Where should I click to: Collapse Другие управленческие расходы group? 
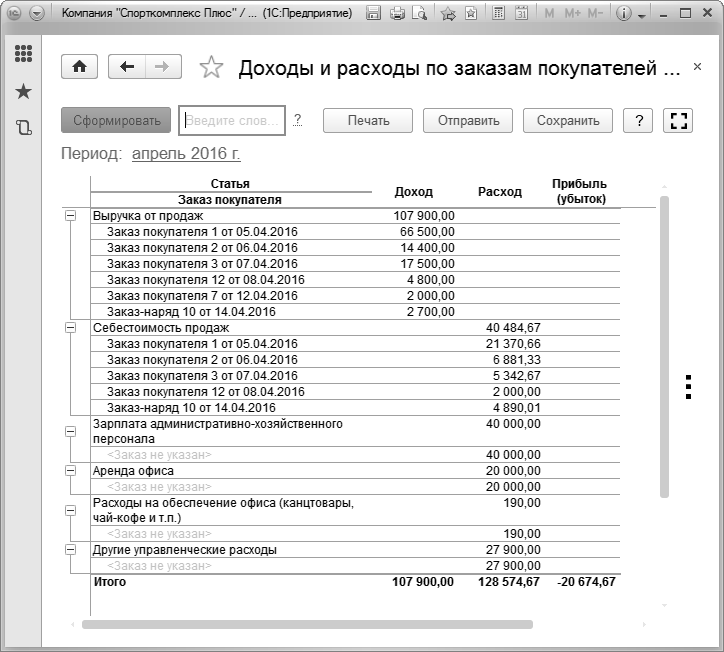click(71, 549)
